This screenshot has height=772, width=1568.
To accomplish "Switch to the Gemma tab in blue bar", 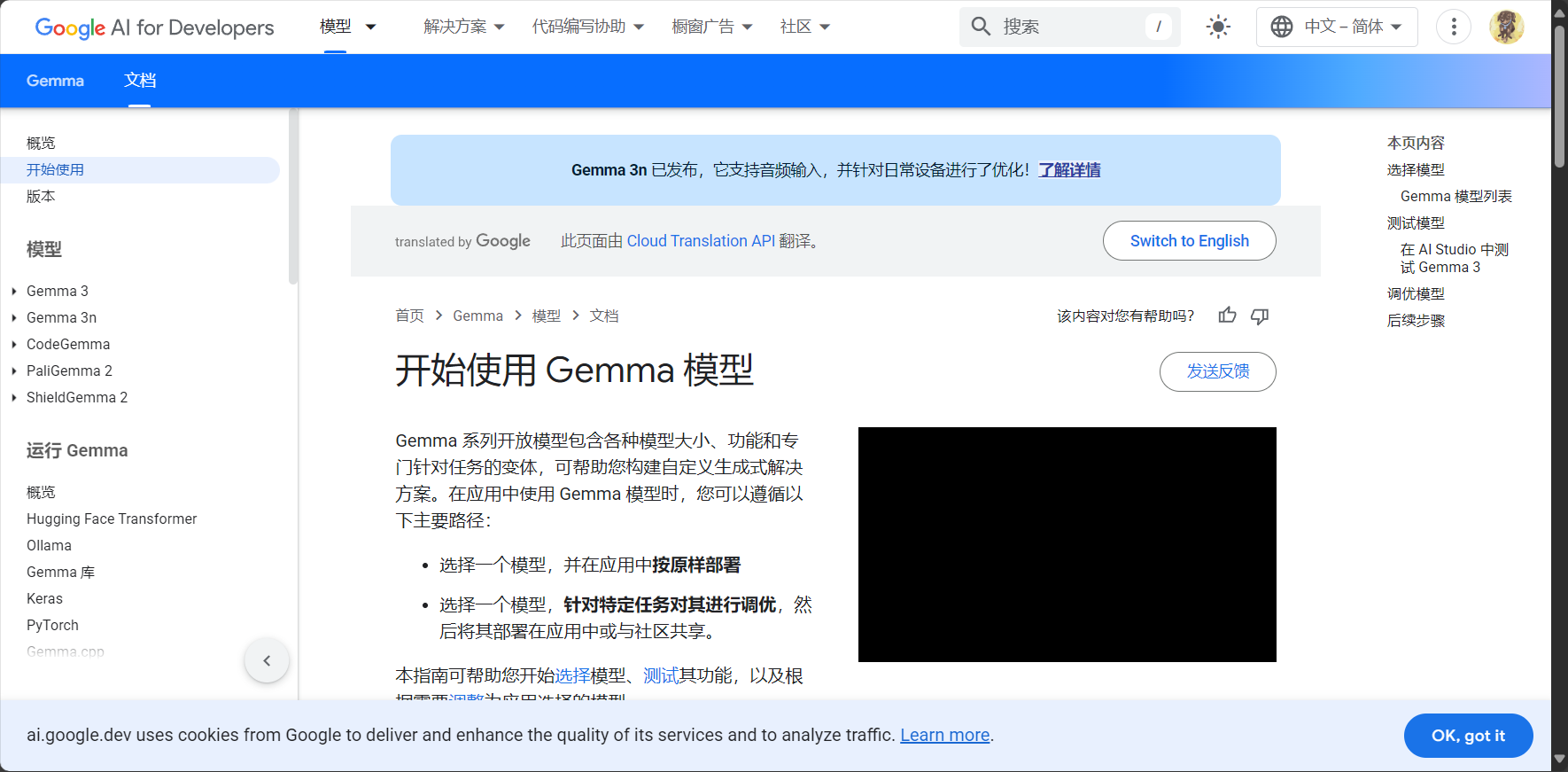I will (55, 81).
